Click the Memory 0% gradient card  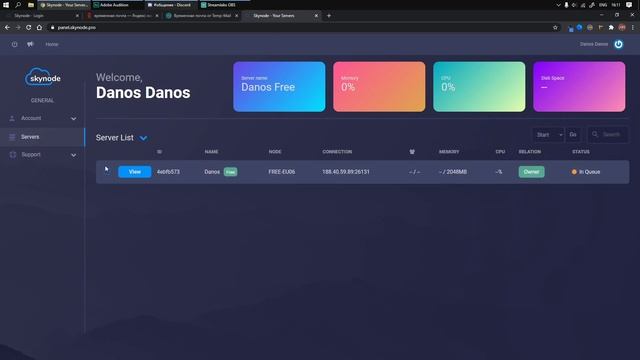(379, 87)
